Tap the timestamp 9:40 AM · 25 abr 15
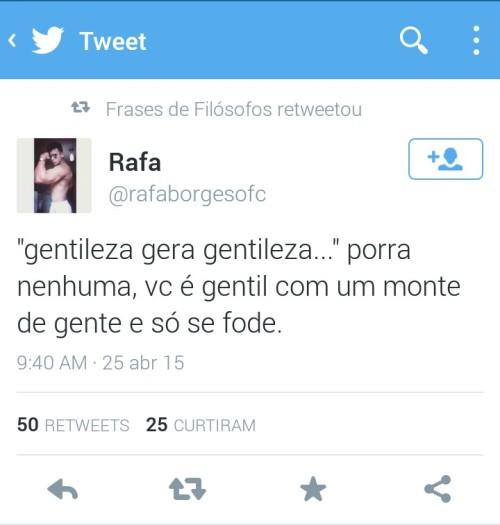Screen dimensions: 500x525 point(100,363)
